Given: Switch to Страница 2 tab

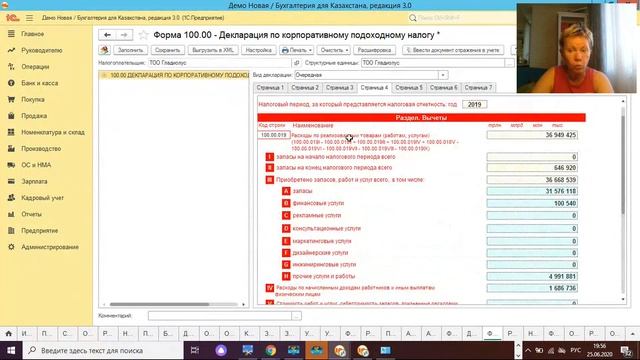Looking at the screenshot, I should [305, 88].
